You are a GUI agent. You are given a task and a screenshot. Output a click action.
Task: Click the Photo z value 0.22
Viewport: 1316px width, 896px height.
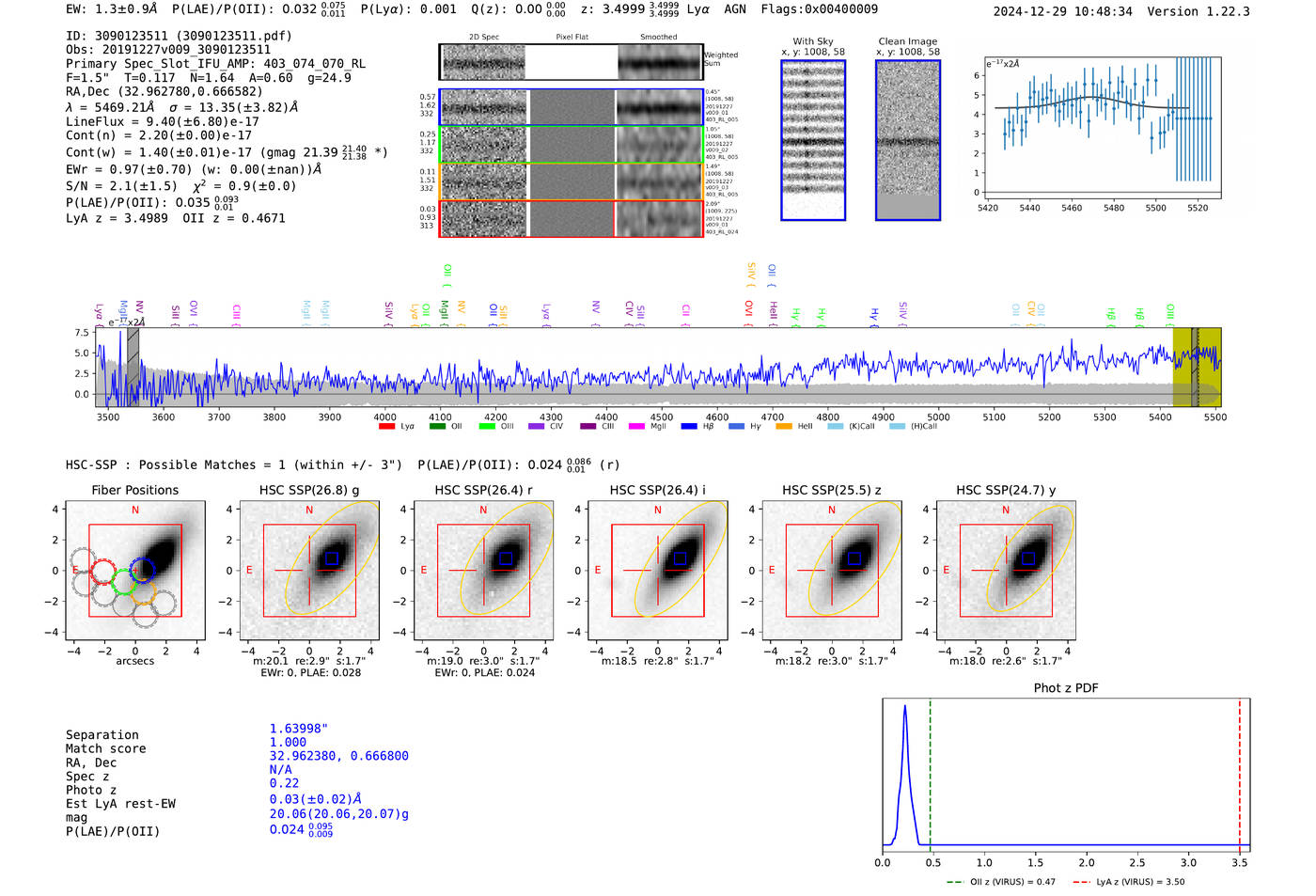point(284,783)
